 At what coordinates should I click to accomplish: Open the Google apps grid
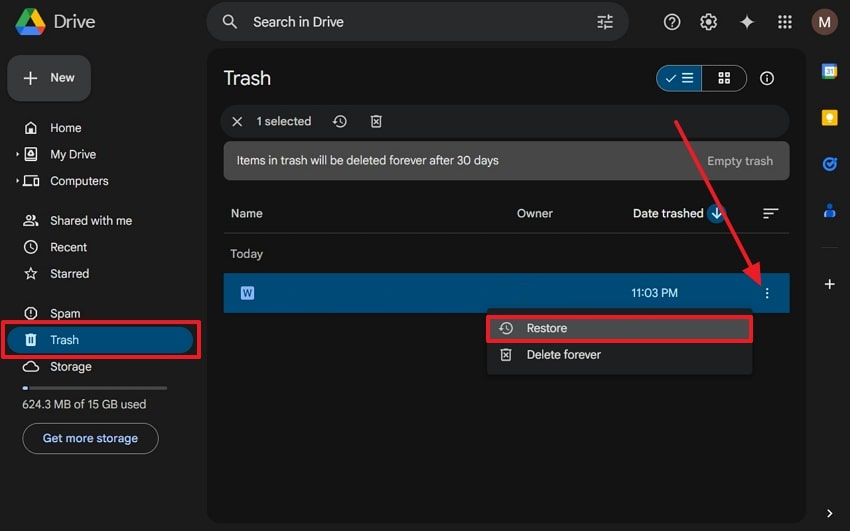[785, 22]
